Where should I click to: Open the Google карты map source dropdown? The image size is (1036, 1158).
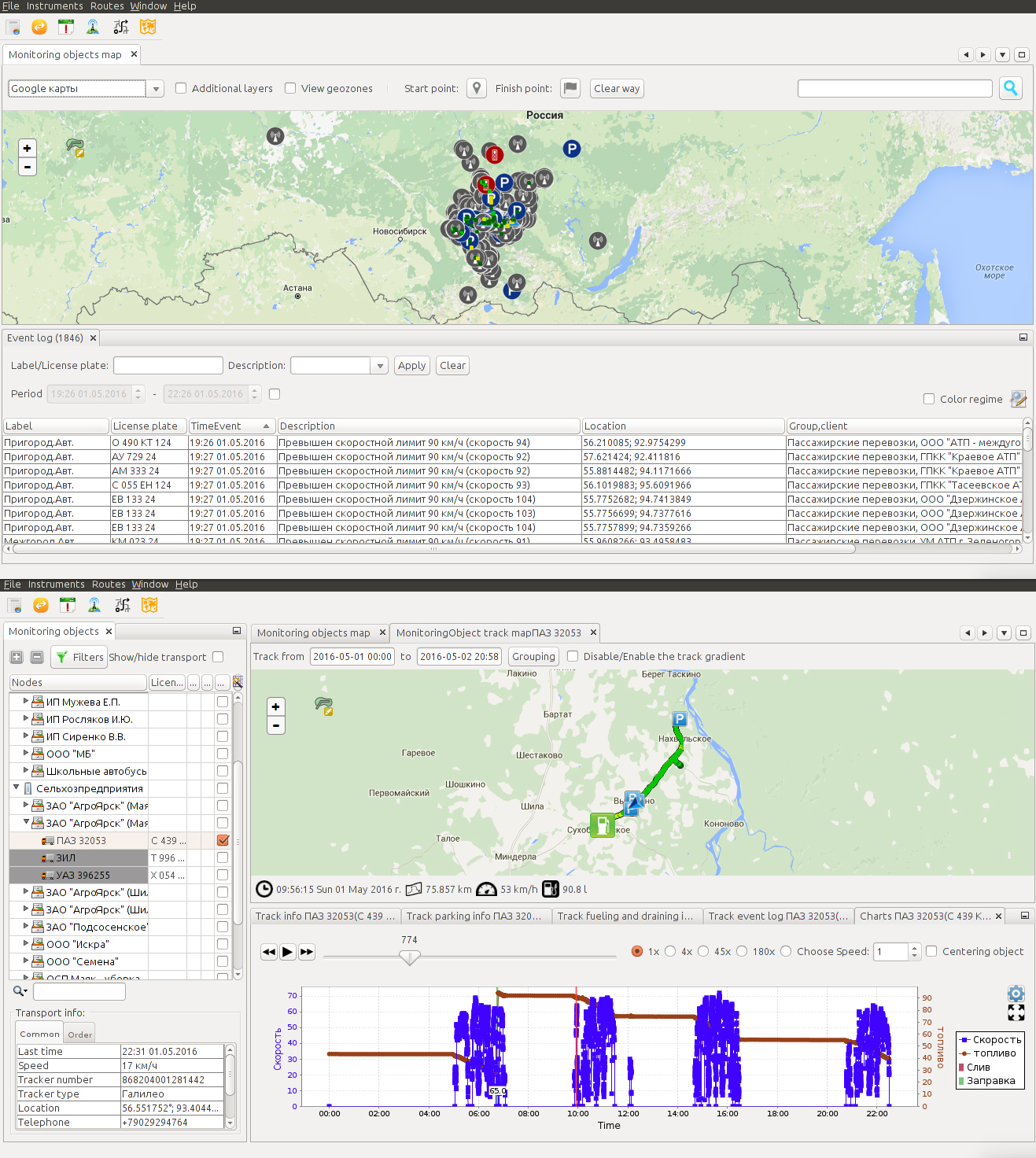click(x=156, y=89)
